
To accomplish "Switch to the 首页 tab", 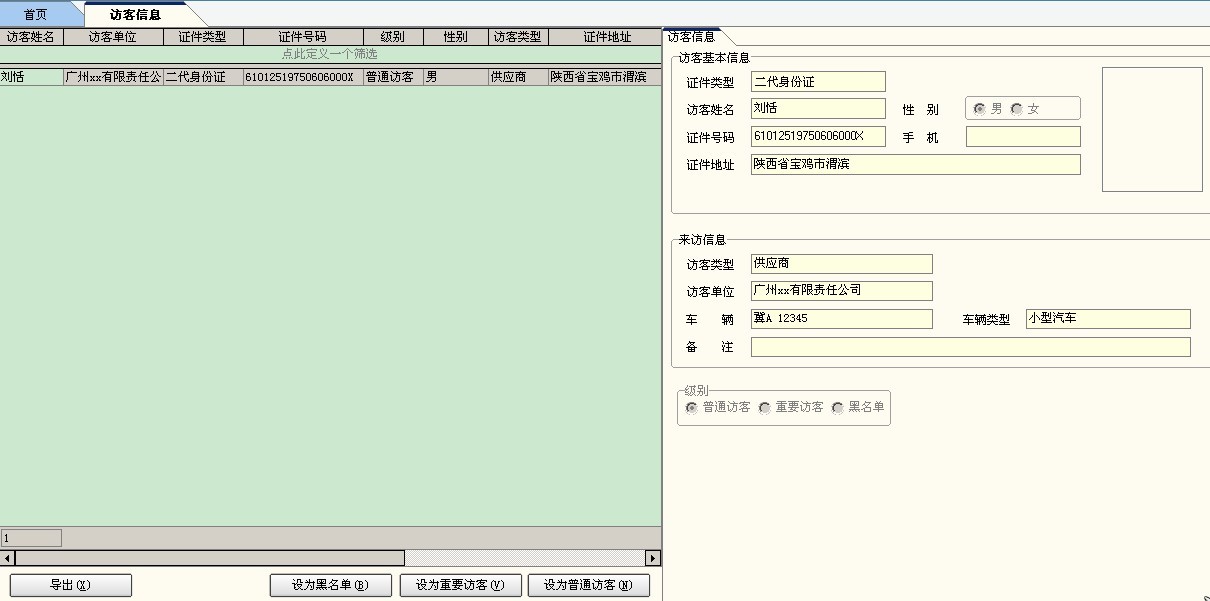I will (36, 14).
